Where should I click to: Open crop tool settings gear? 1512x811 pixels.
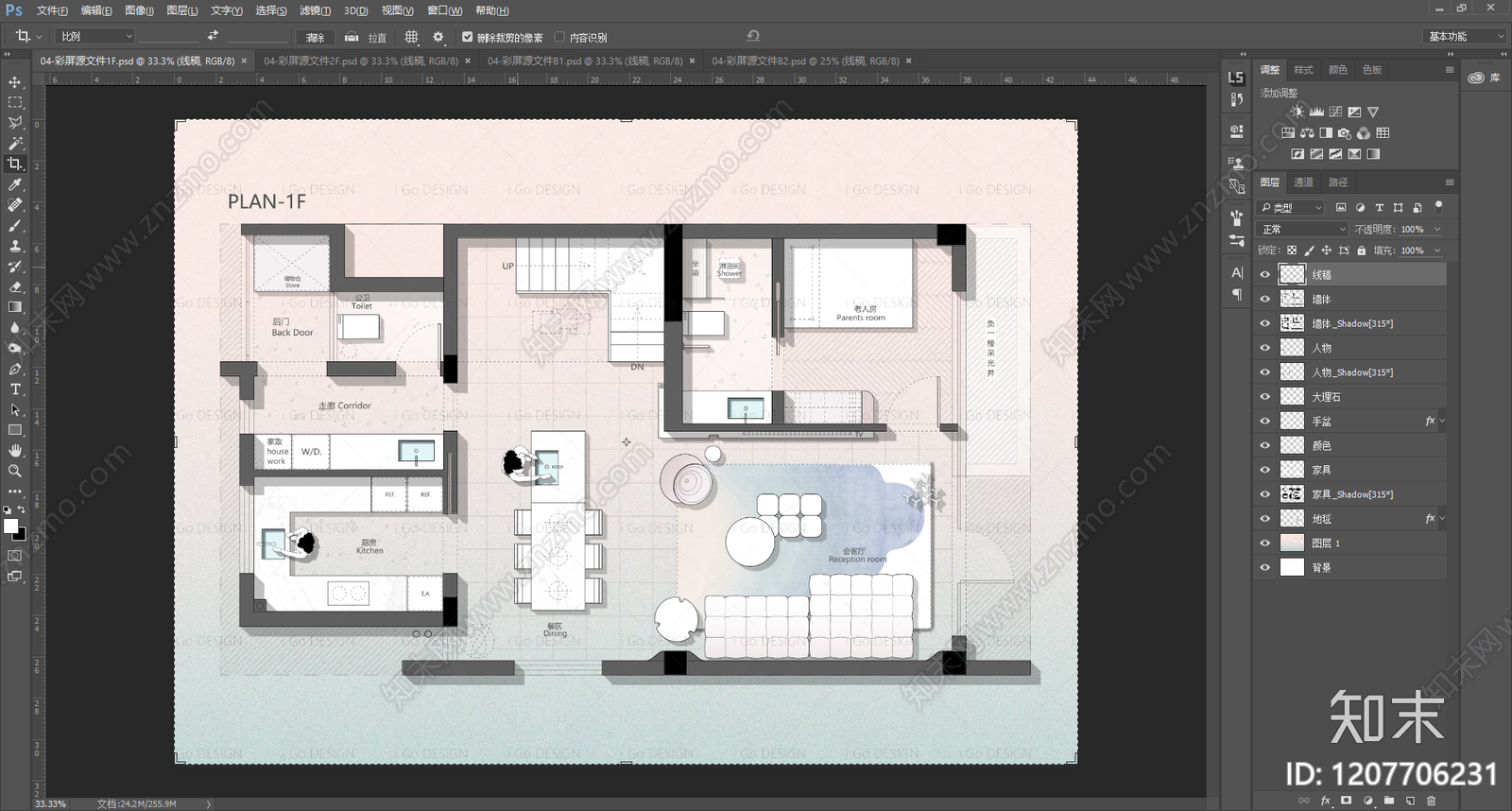point(438,37)
